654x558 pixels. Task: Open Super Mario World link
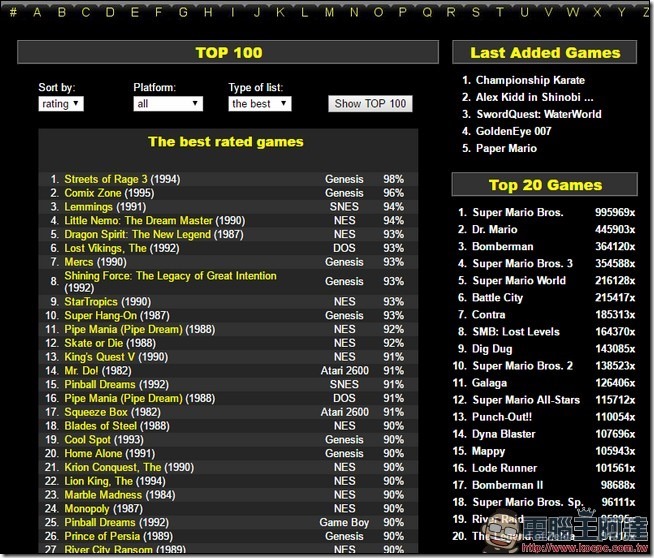[519, 280]
